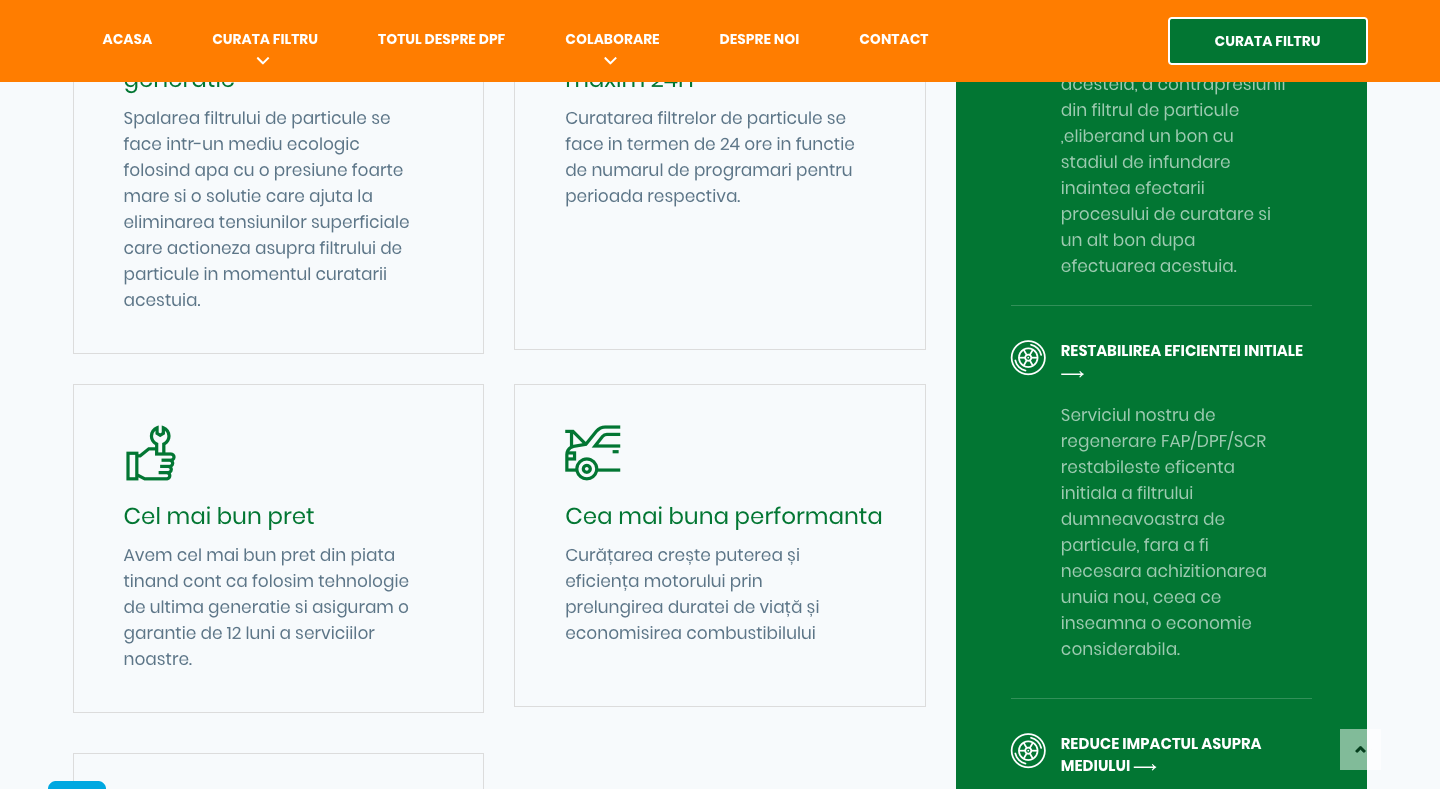The image size is (1440, 789).
Task: Click the arrow under Restabilirea eficientei initiale heading
Action: (x=1072, y=374)
